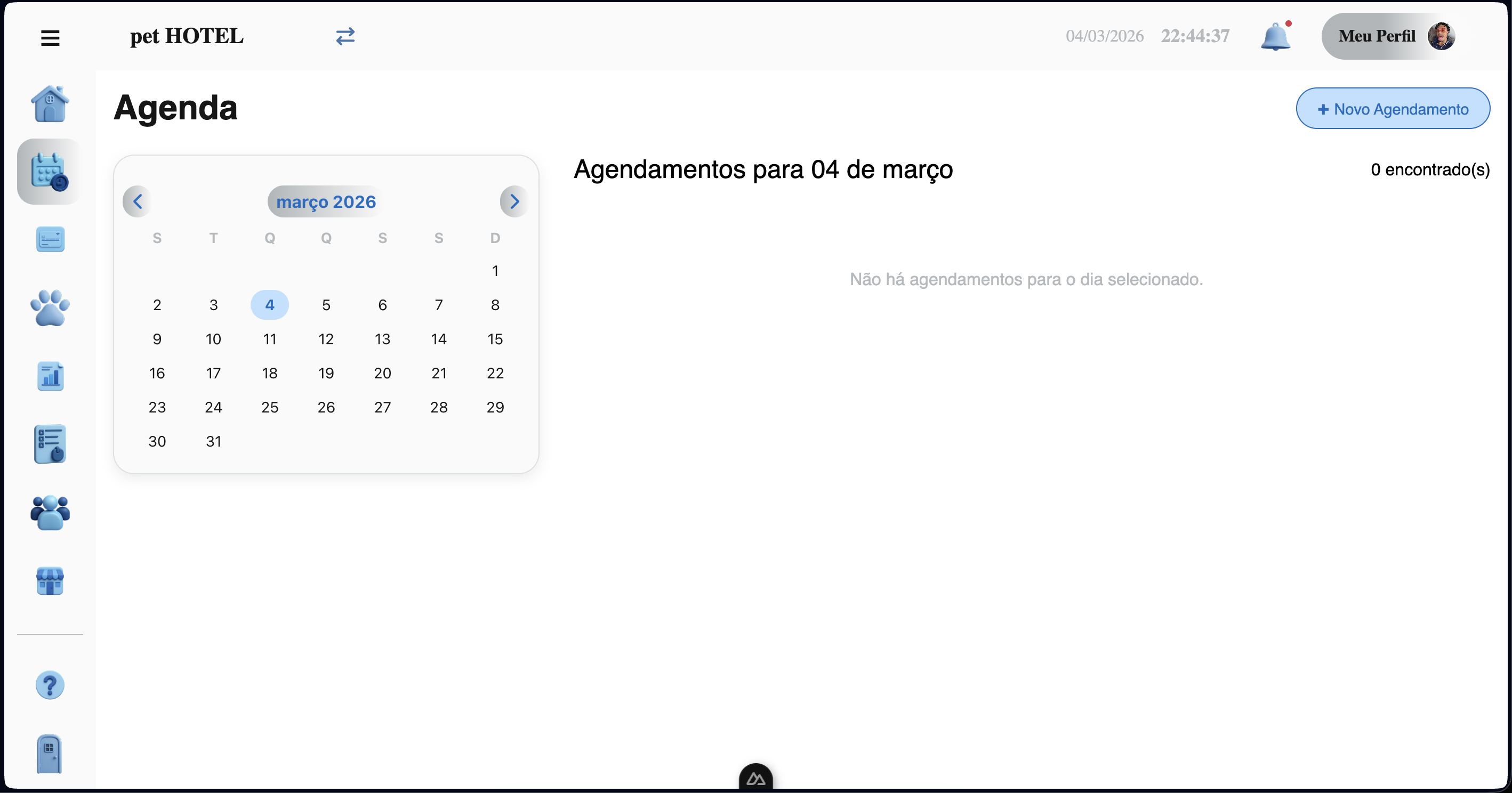
Task: Open the reports chart icon
Action: (x=50, y=376)
